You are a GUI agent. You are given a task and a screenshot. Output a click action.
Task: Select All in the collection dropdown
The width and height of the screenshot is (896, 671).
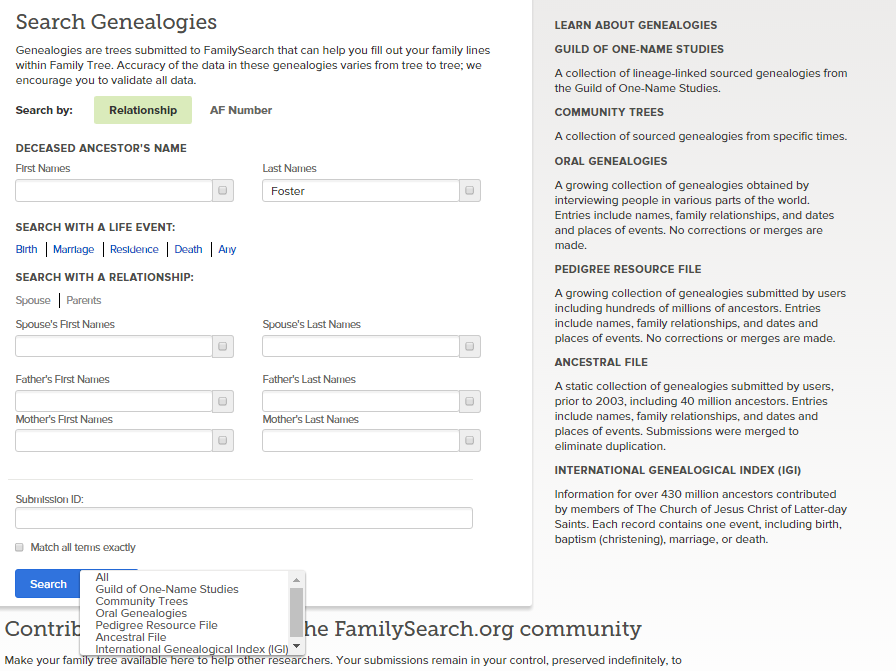tap(100, 577)
